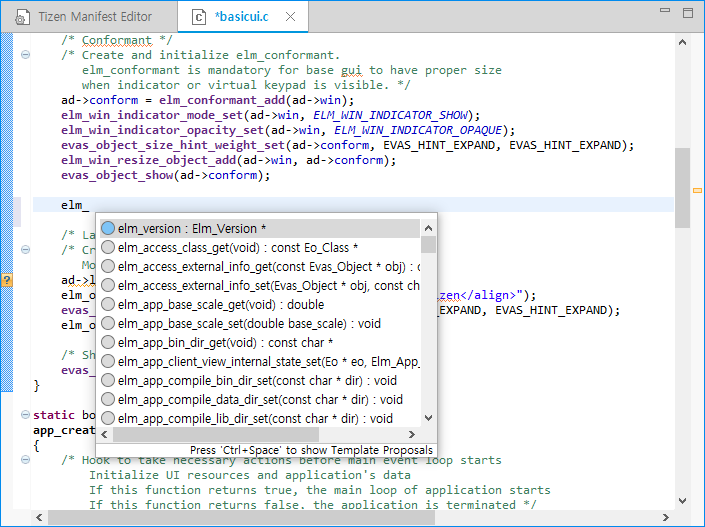
Task: Click the warning marker in the left gutter
Action: pos(7,281)
